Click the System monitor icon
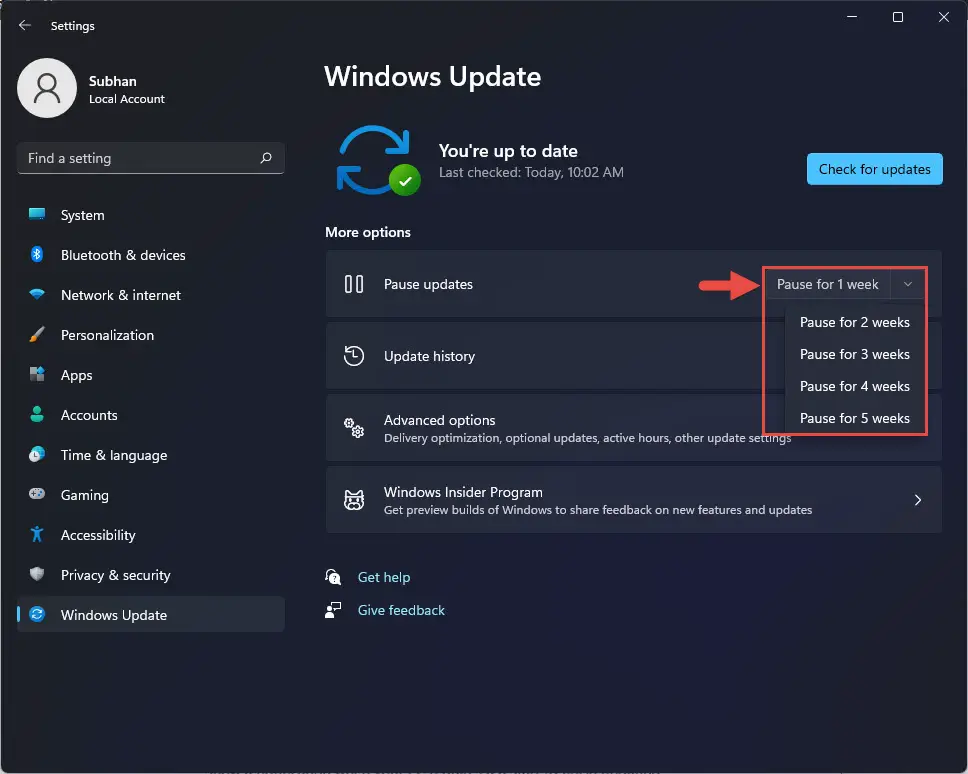The width and height of the screenshot is (968, 774). click(37, 214)
